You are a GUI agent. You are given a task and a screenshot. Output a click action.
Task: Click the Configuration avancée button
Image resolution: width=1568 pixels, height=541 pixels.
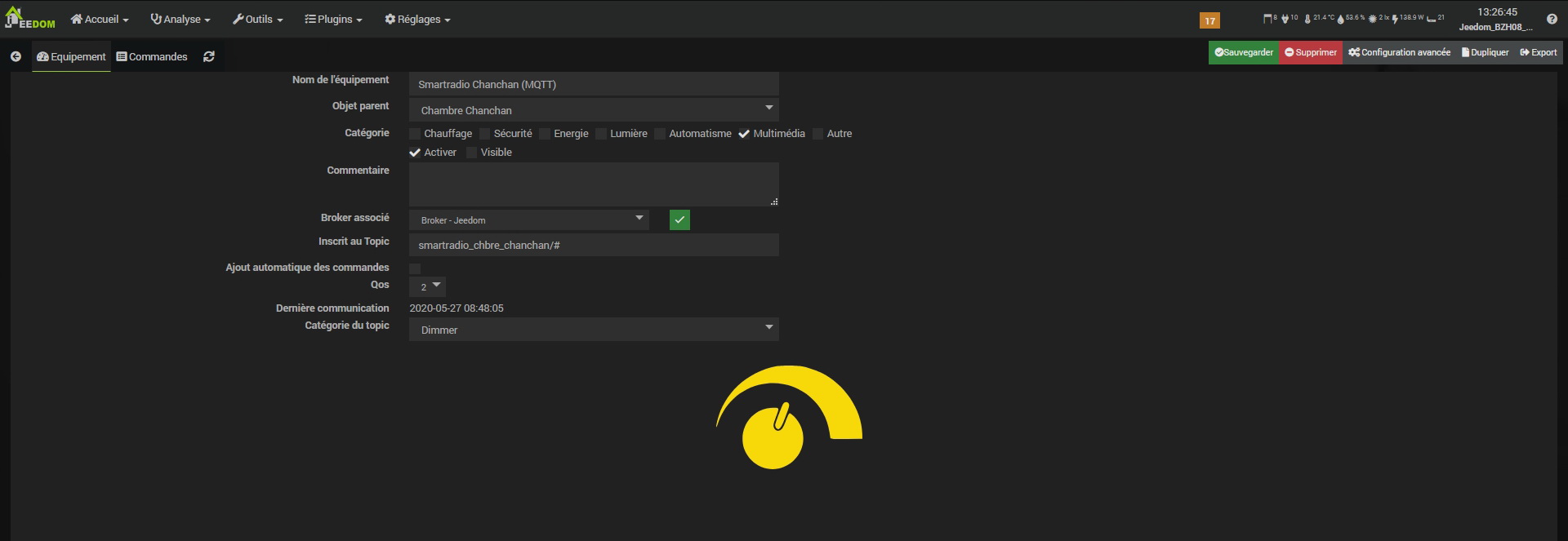(x=1399, y=52)
